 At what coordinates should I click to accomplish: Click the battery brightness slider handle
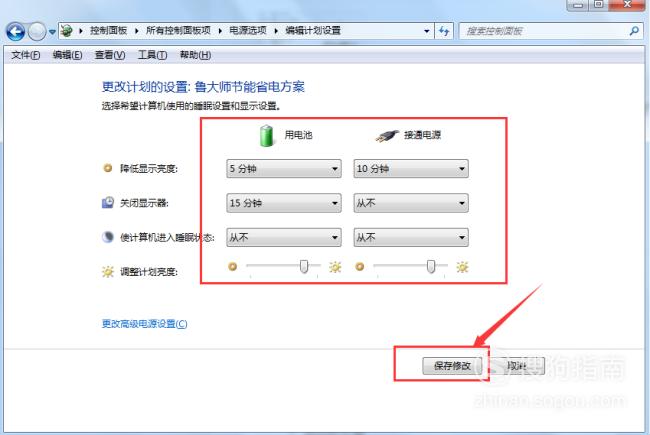point(304,267)
